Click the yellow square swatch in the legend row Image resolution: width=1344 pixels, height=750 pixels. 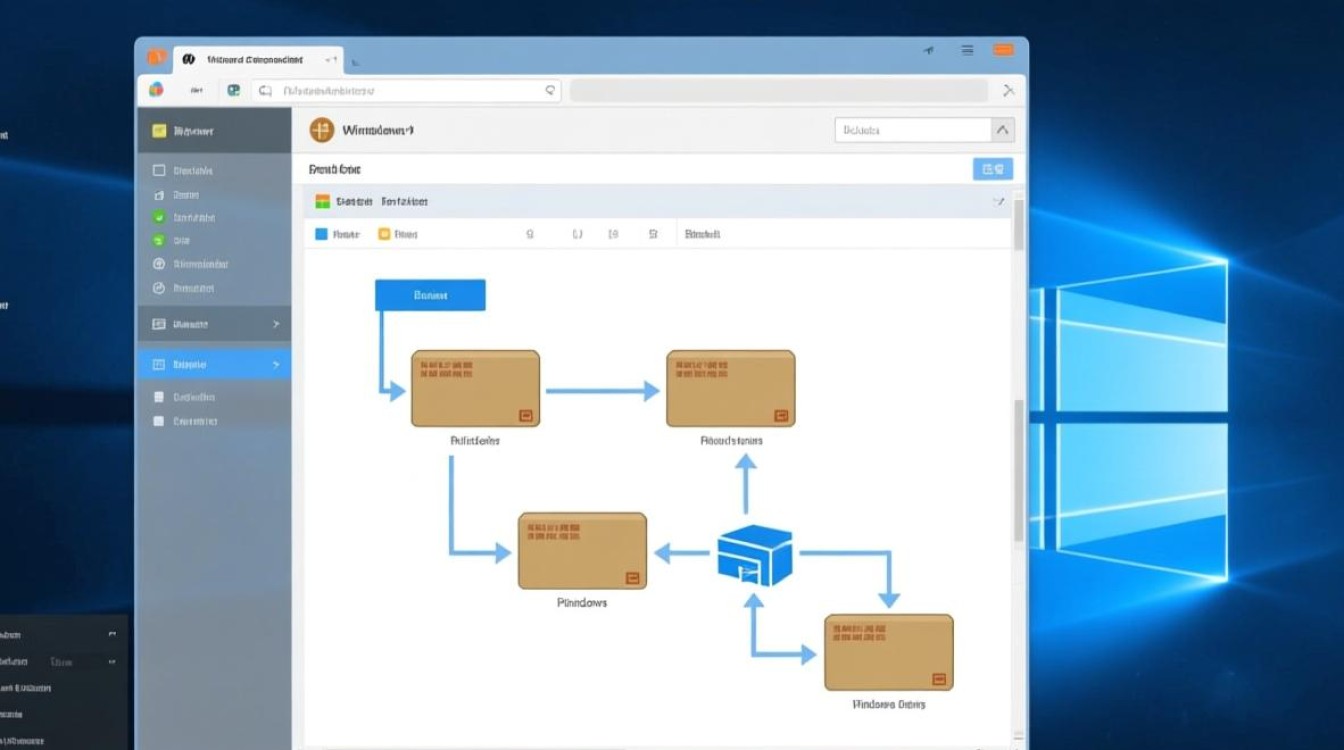[384, 234]
